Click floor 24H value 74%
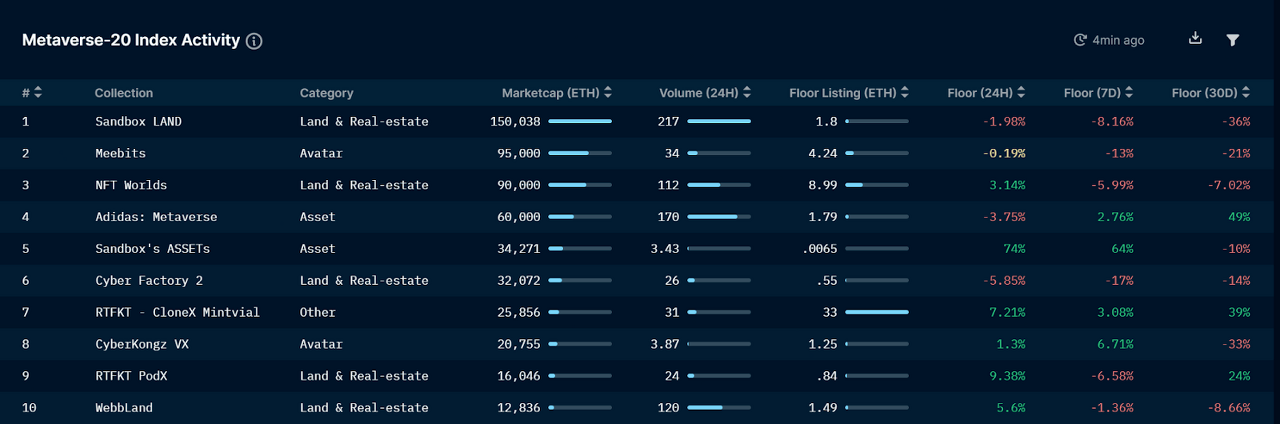This screenshot has height=424, width=1280. (x=1015, y=249)
